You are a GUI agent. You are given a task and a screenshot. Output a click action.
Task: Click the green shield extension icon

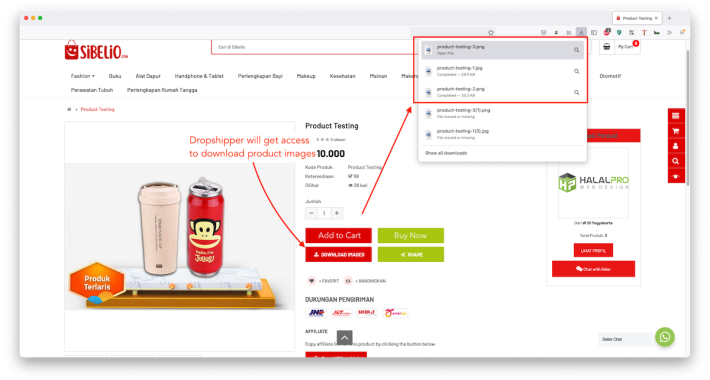[x=619, y=33]
